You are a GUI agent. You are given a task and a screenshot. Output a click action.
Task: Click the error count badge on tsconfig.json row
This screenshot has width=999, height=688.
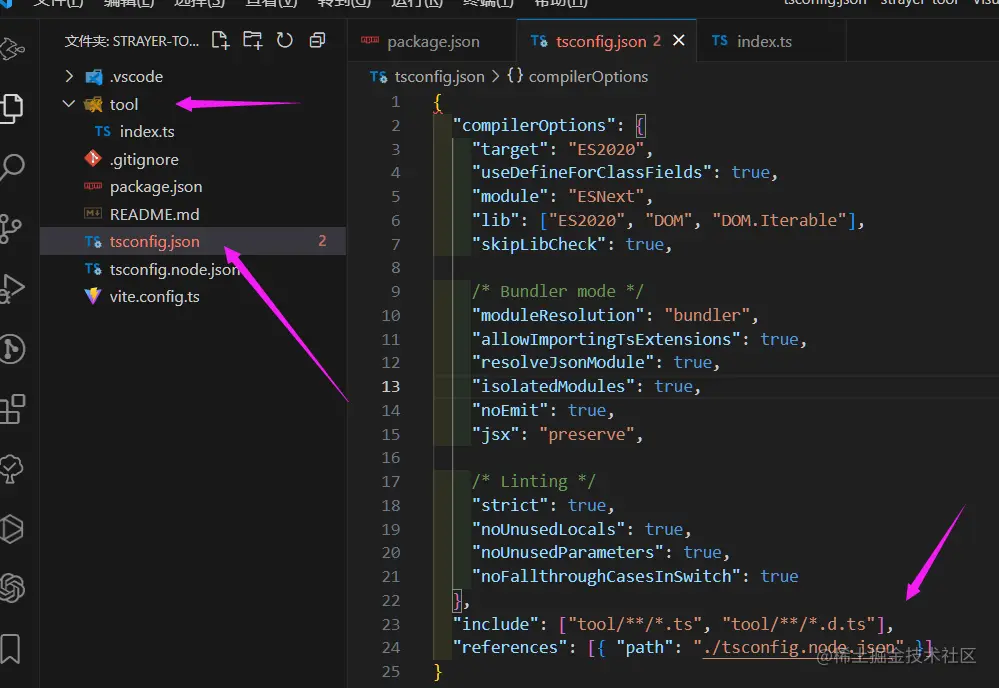(322, 241)
